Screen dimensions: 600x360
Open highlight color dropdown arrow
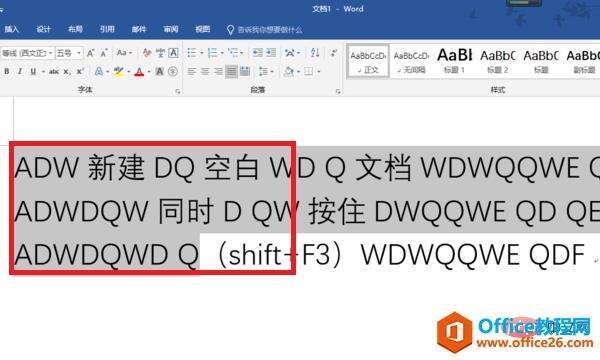[128, 72]
